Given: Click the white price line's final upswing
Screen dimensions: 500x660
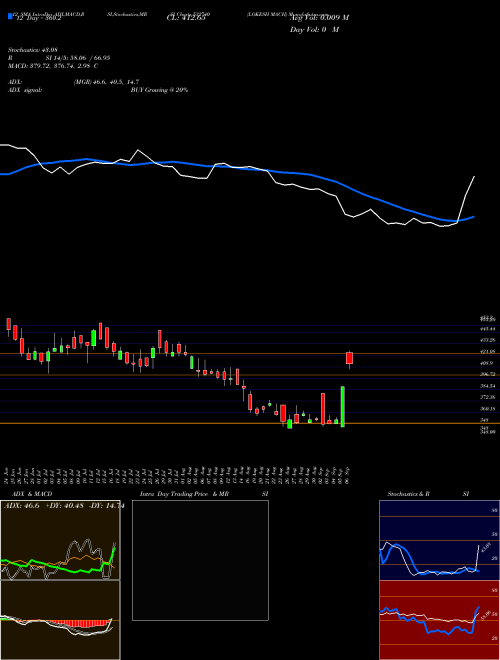Looking at the screenshot, I should pos(466,198).
